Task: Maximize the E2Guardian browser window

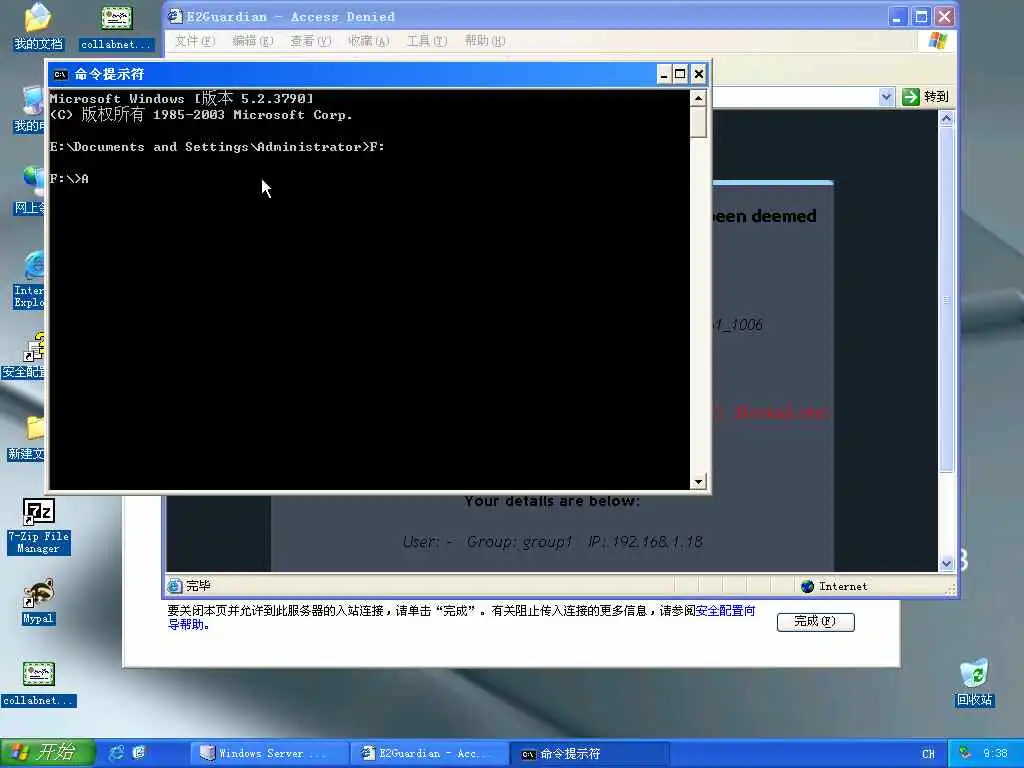Action: click(921, 16)
